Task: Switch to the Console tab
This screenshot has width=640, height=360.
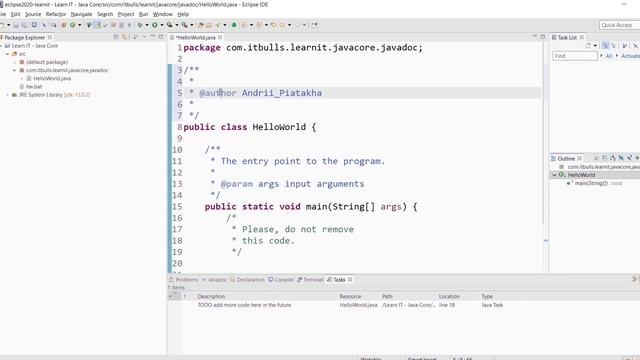Action: pyautogui.click(x=281, y=280)
